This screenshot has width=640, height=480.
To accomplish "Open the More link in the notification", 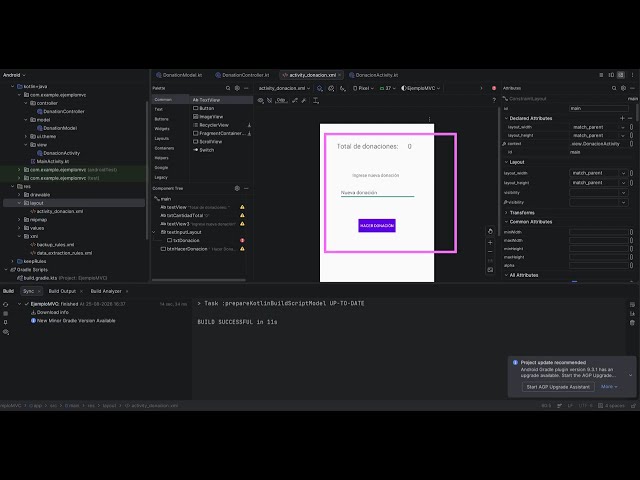I will [x=609, y=387].
